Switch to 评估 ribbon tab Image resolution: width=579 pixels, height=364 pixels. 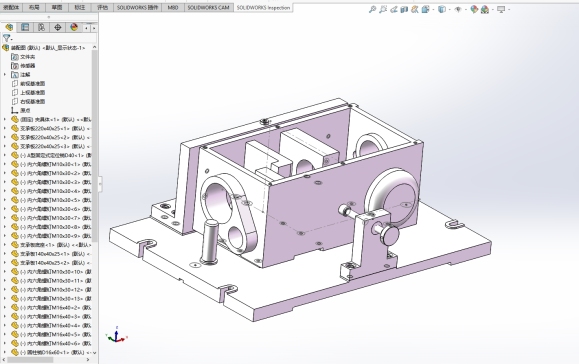[102, 7]
